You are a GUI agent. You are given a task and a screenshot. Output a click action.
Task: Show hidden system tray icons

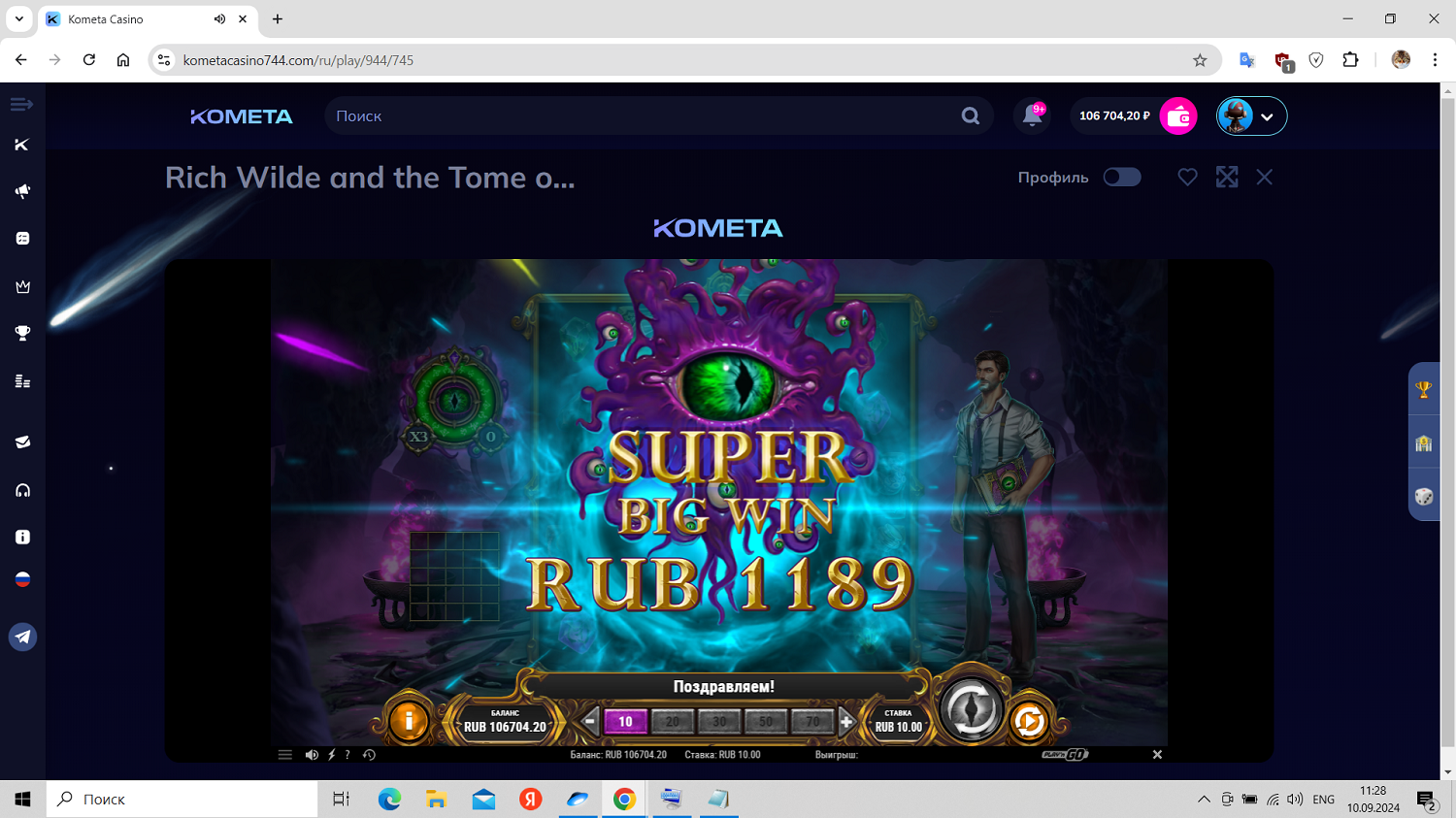click(1204, 800)
